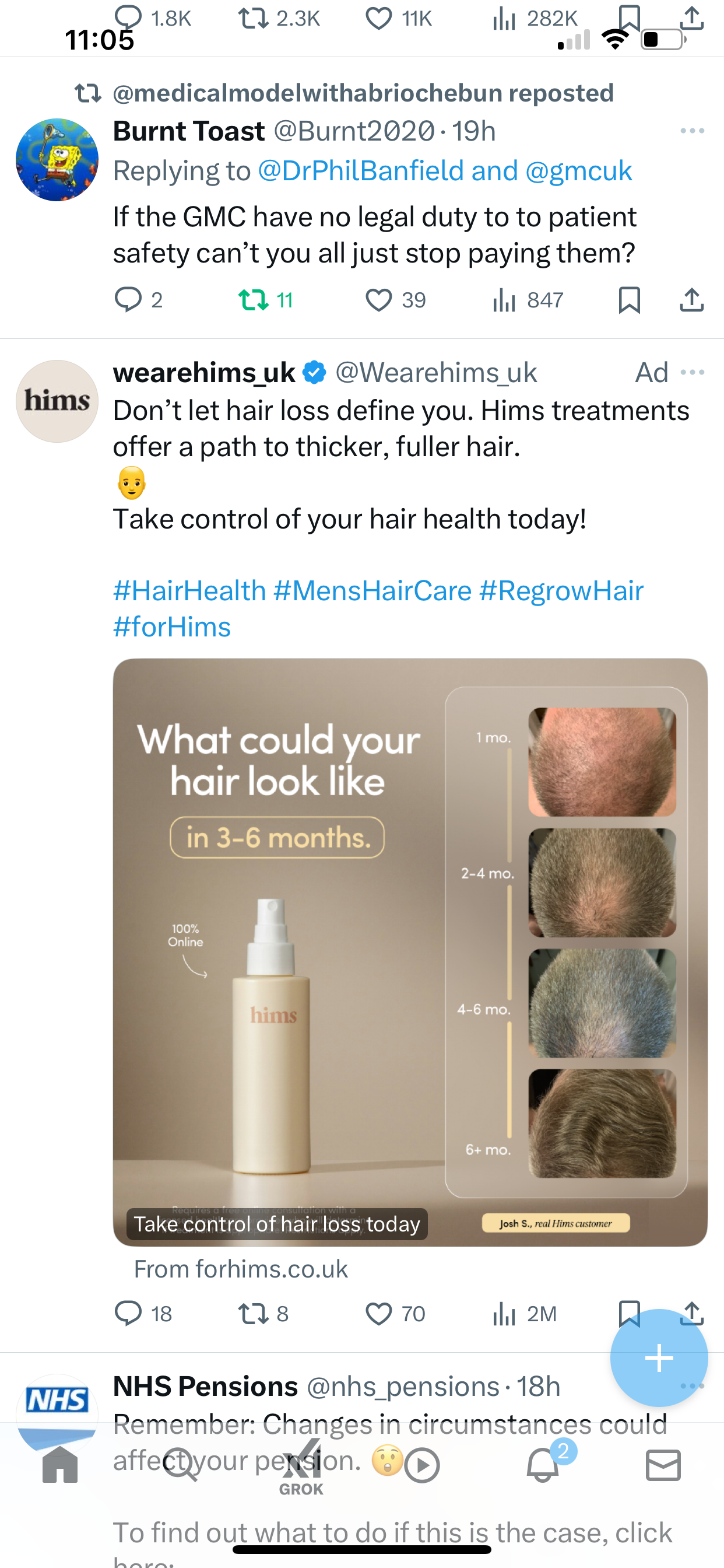
Task: Open the Grok tab
Action: pyautogui.click(x=301, y=1467)
